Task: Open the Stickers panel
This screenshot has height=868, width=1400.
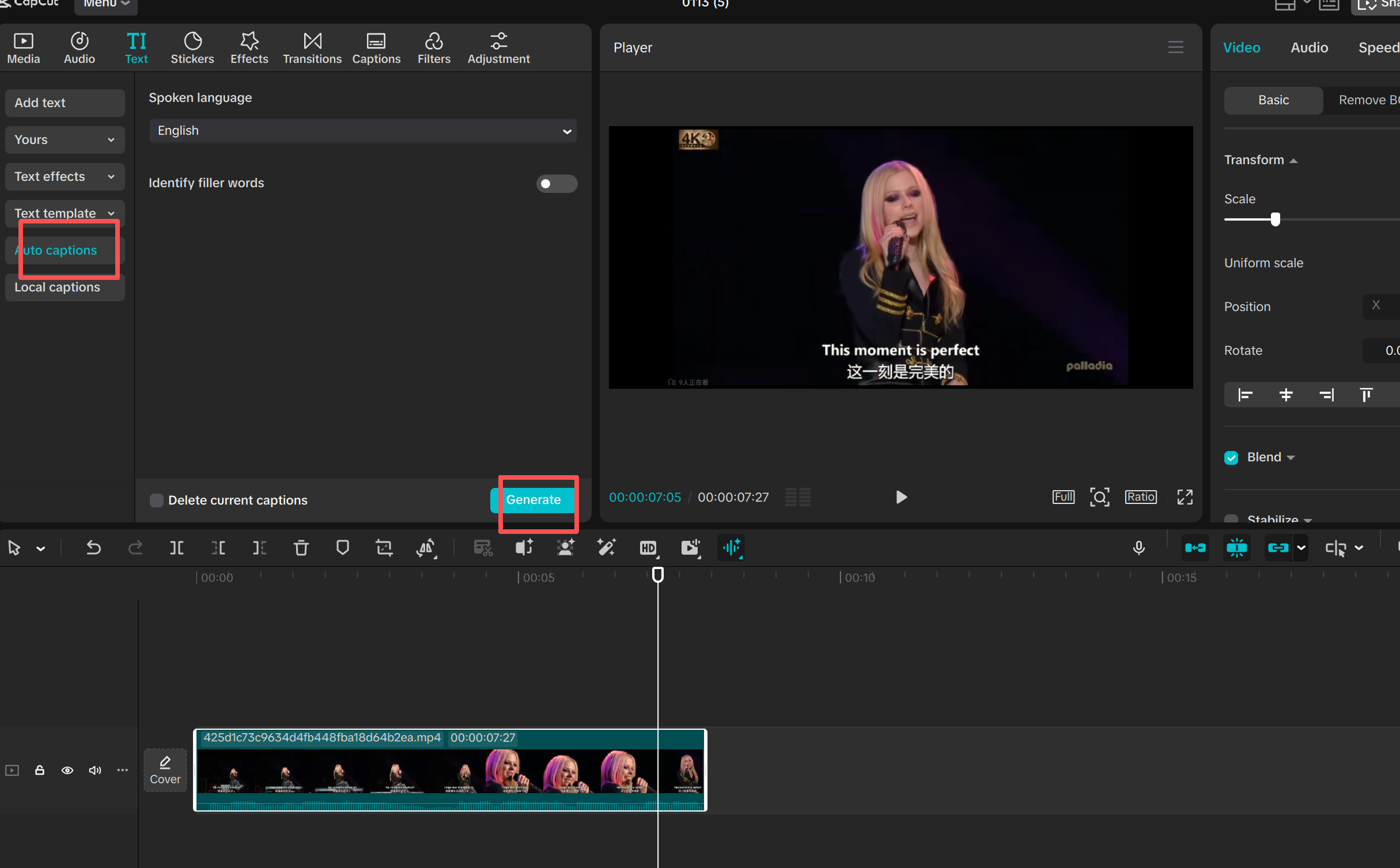Action: (x=192, y=48)
